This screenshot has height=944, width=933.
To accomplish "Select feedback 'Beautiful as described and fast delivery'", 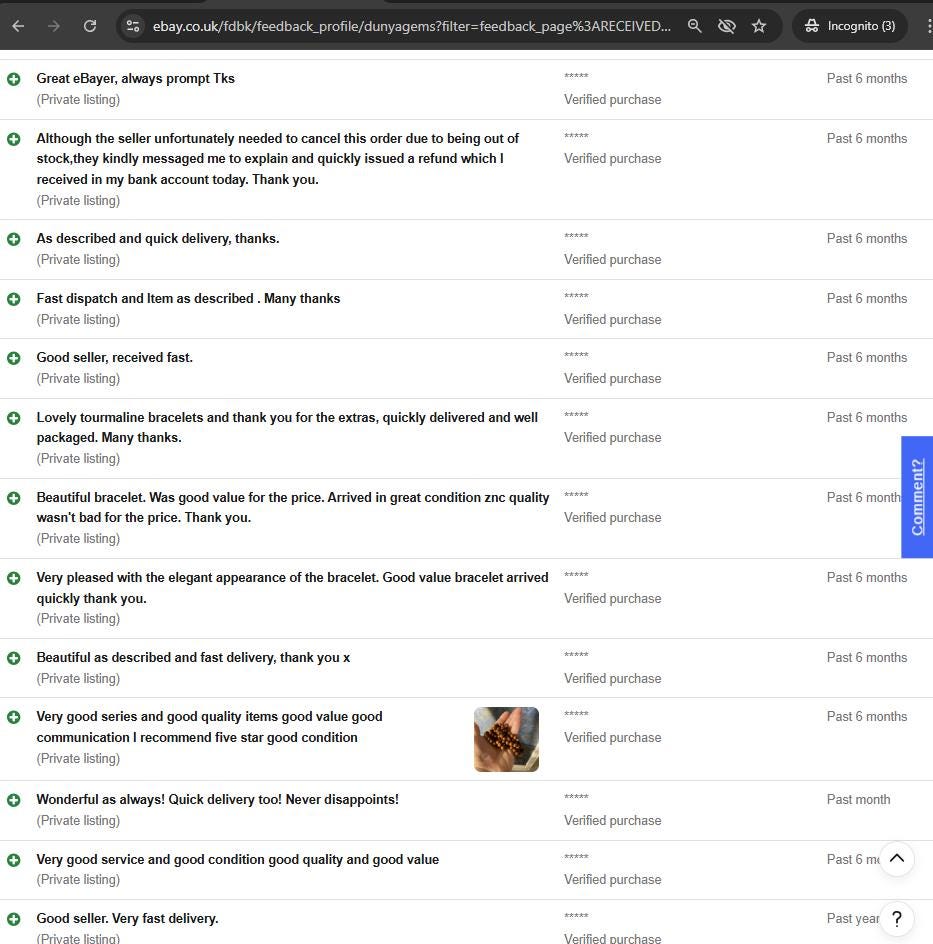I will click(x=193, y=657).
